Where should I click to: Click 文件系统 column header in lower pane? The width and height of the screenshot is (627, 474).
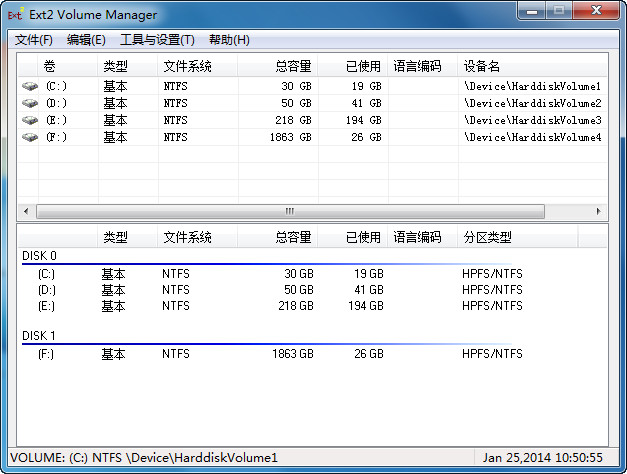[198, 237]
